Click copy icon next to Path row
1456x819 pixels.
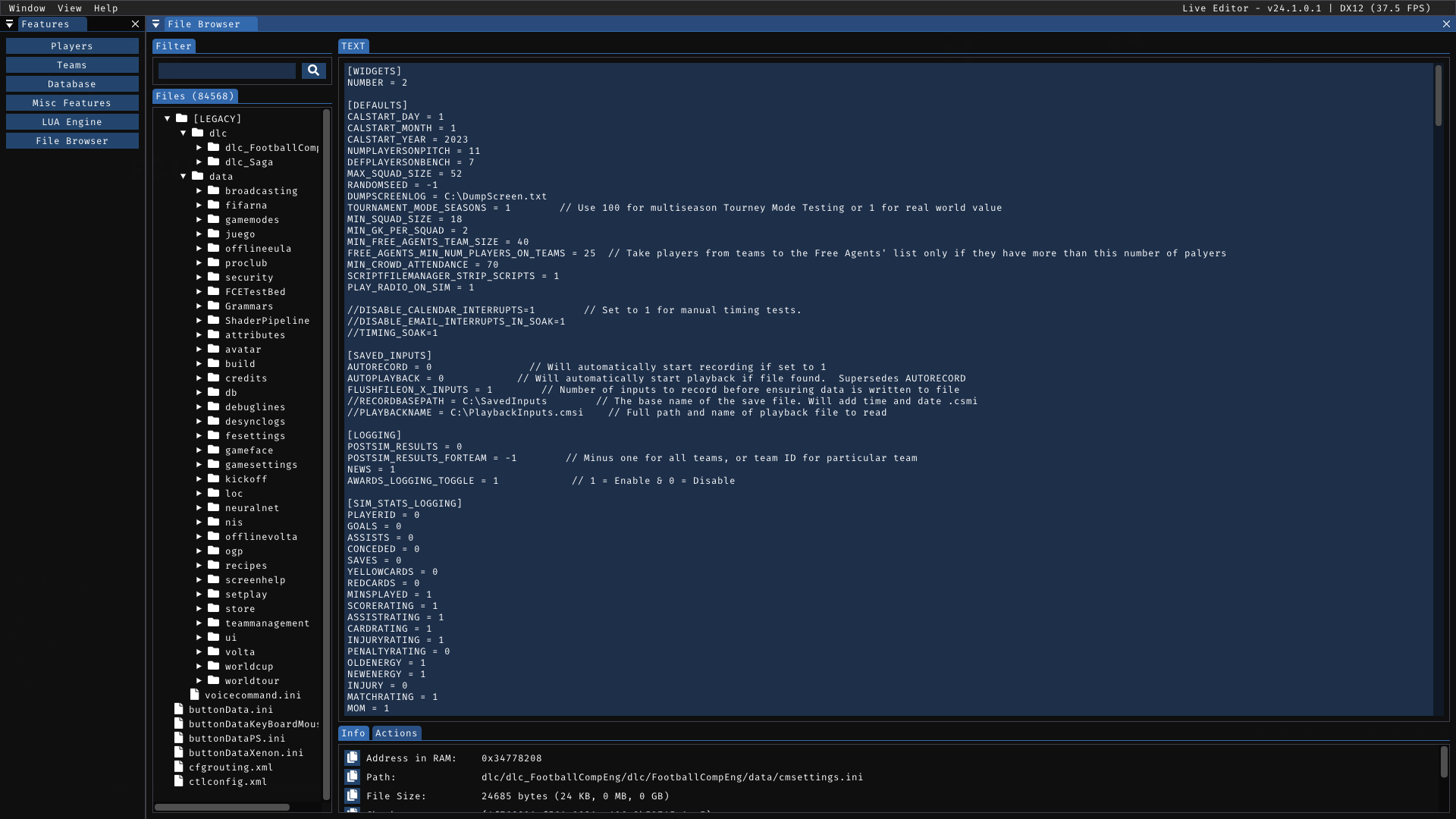coord(352,777)
